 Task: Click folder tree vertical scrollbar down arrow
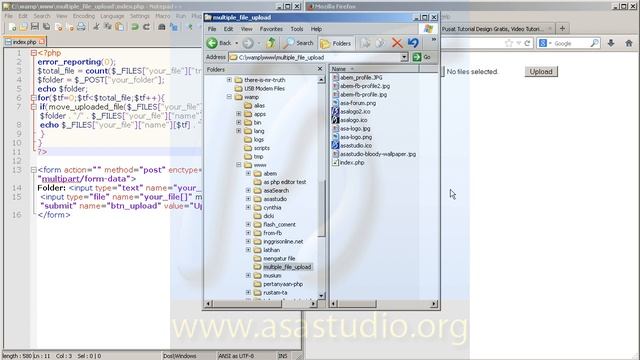click(x=321, y=296)
